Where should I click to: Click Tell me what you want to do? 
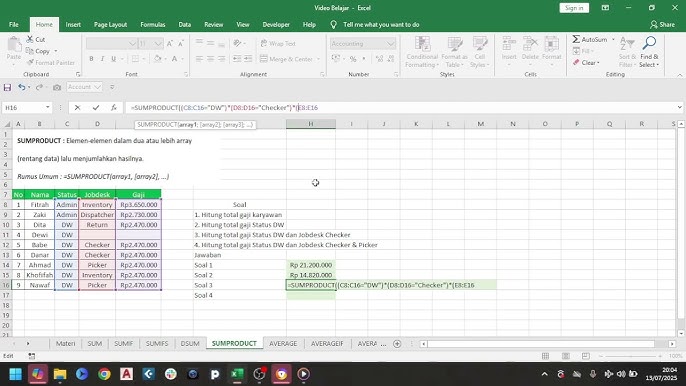pos(381,25)
